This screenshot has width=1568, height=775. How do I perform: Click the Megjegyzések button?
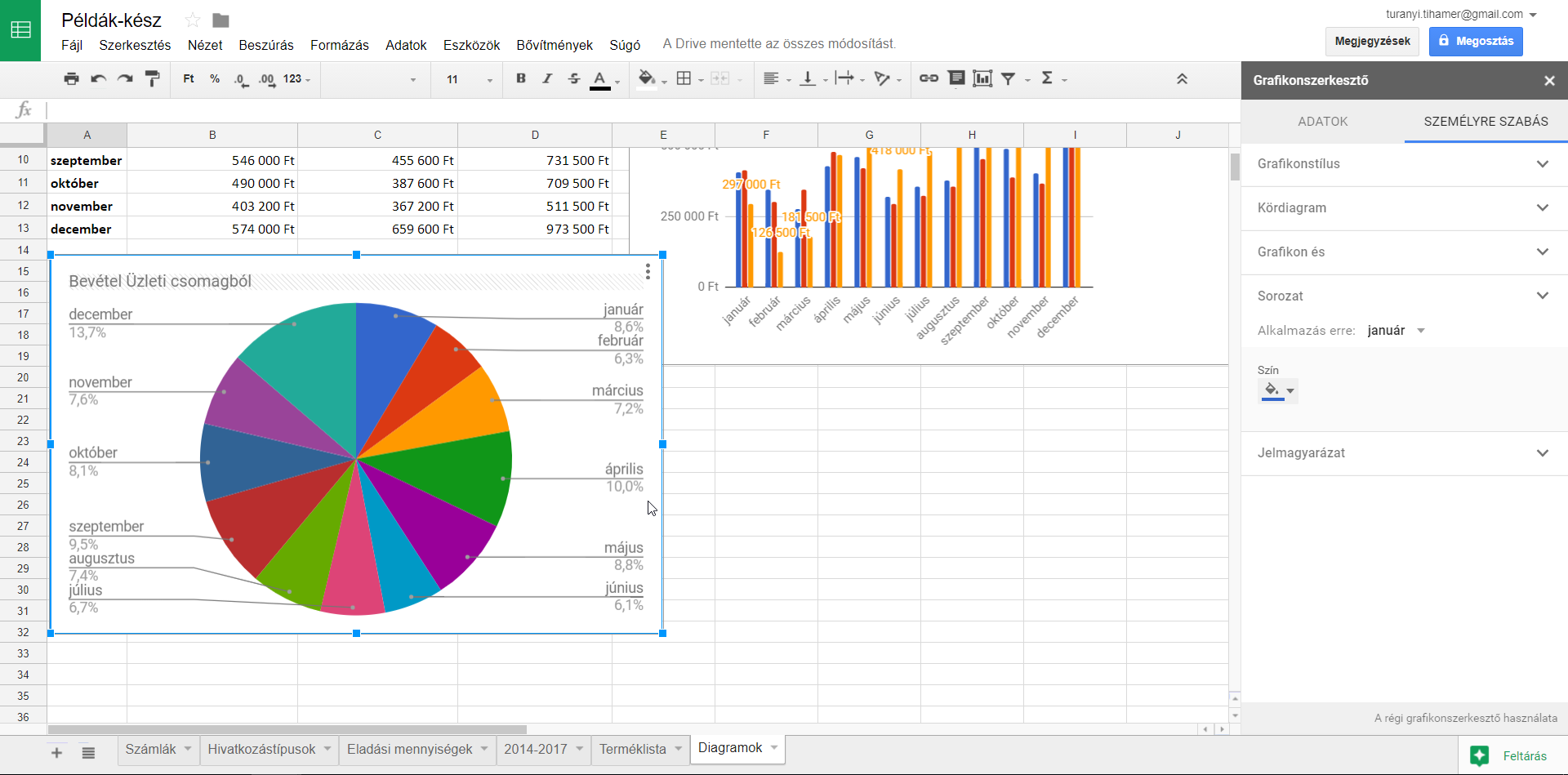pos(1372,41)
